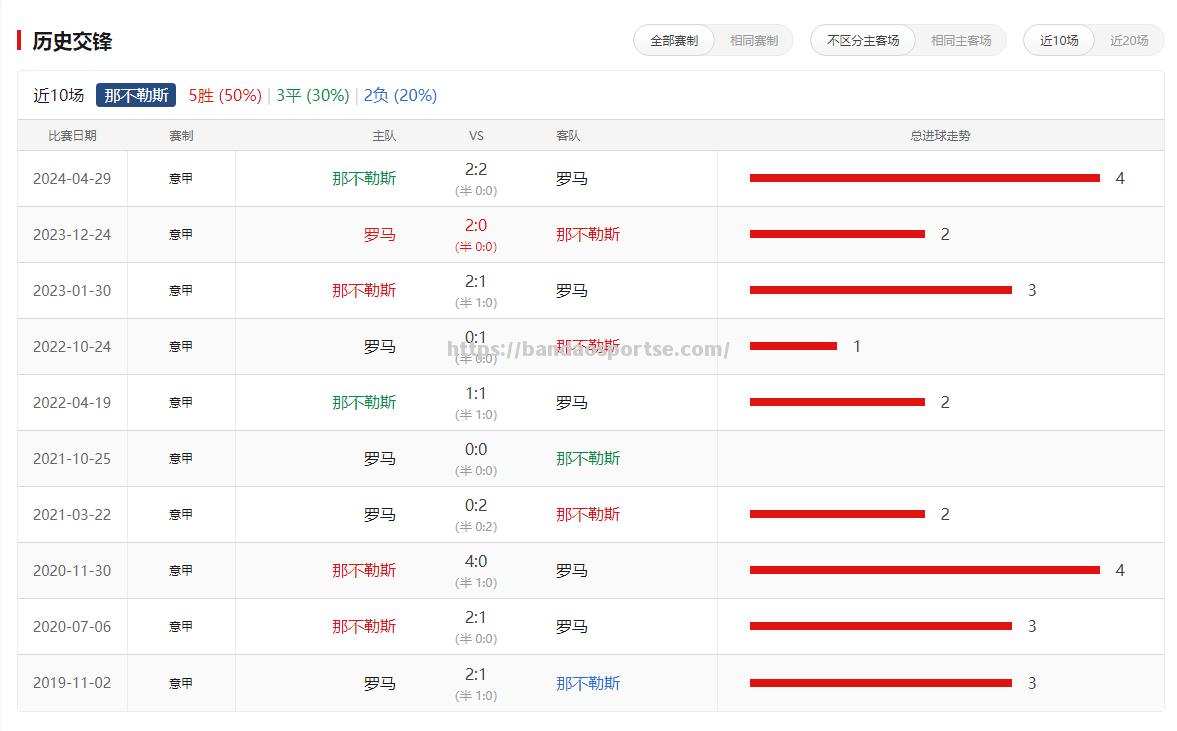Click the date 2019-11-02
This screenshot has height=731, width=1177.
pyautogui.click(x=72, y=684)
